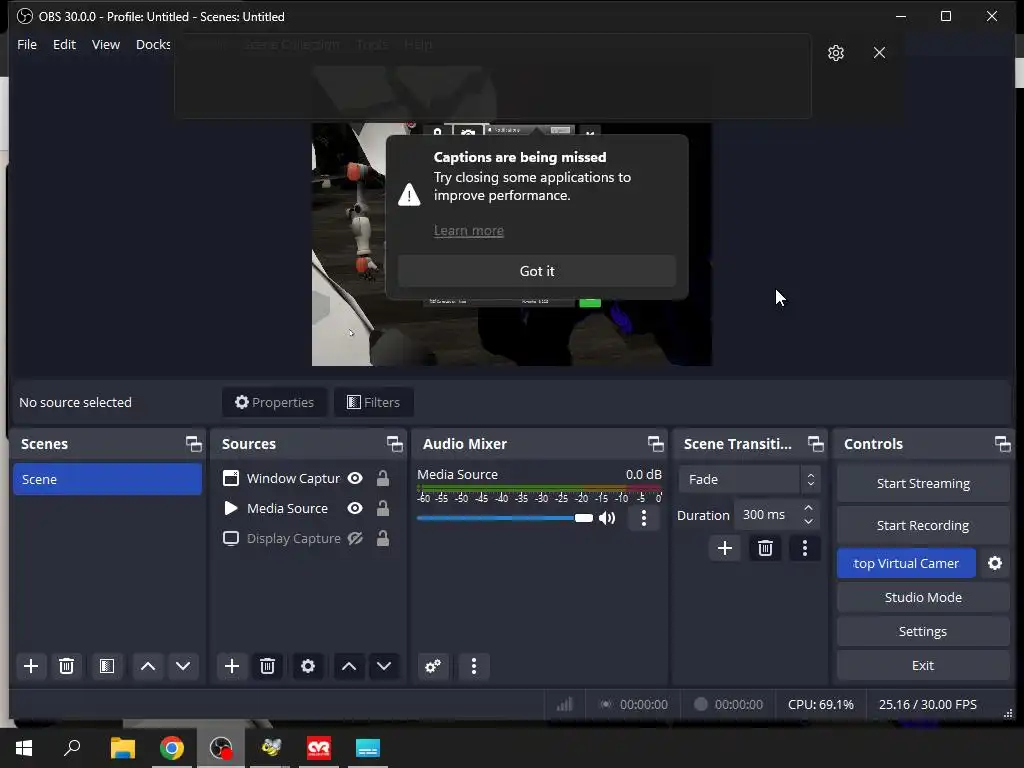1024x768 pixels.
Task: Click OBS Studio icon in taskbar
Action: click(x=221, y=748)
